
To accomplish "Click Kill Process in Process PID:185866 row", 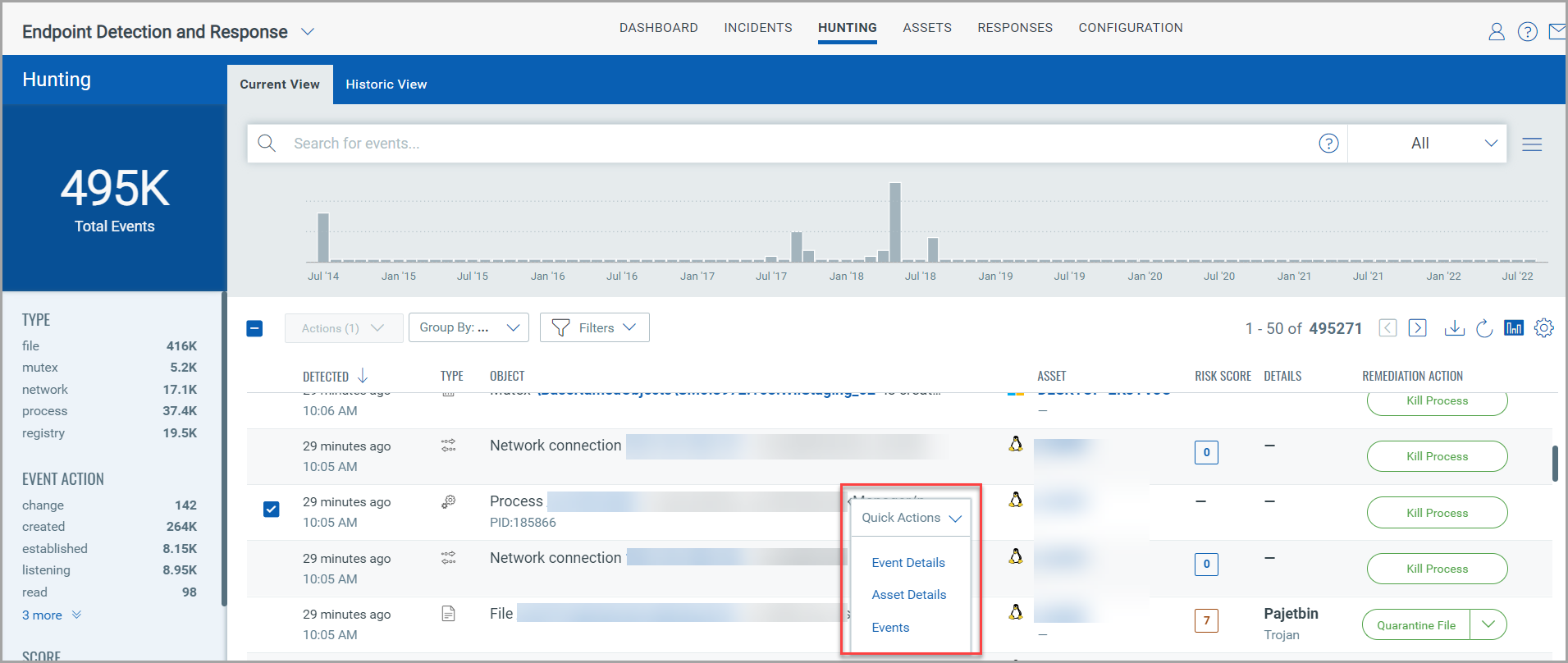I will pyautogui.click(x=1437, y=513).
